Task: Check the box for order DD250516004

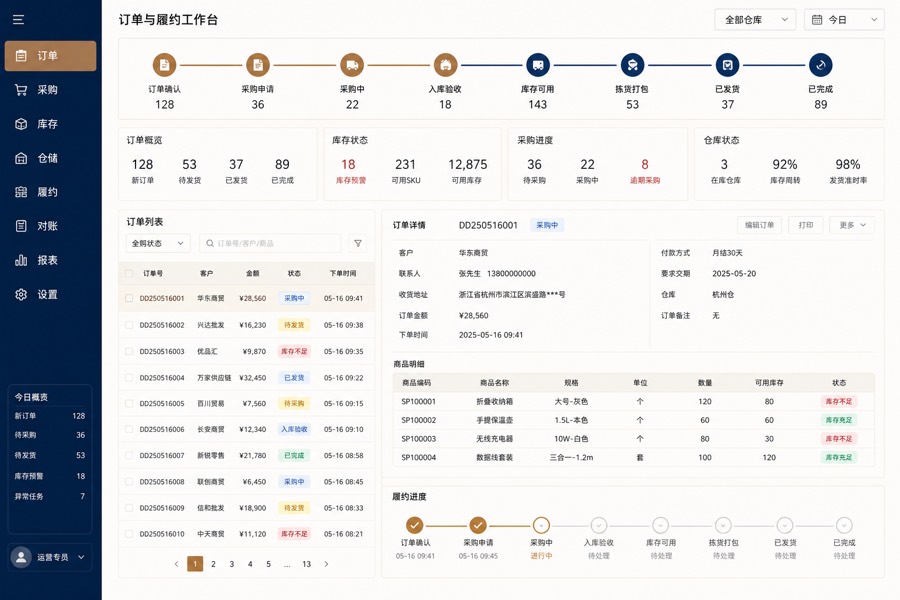Action: coord(129,378)
